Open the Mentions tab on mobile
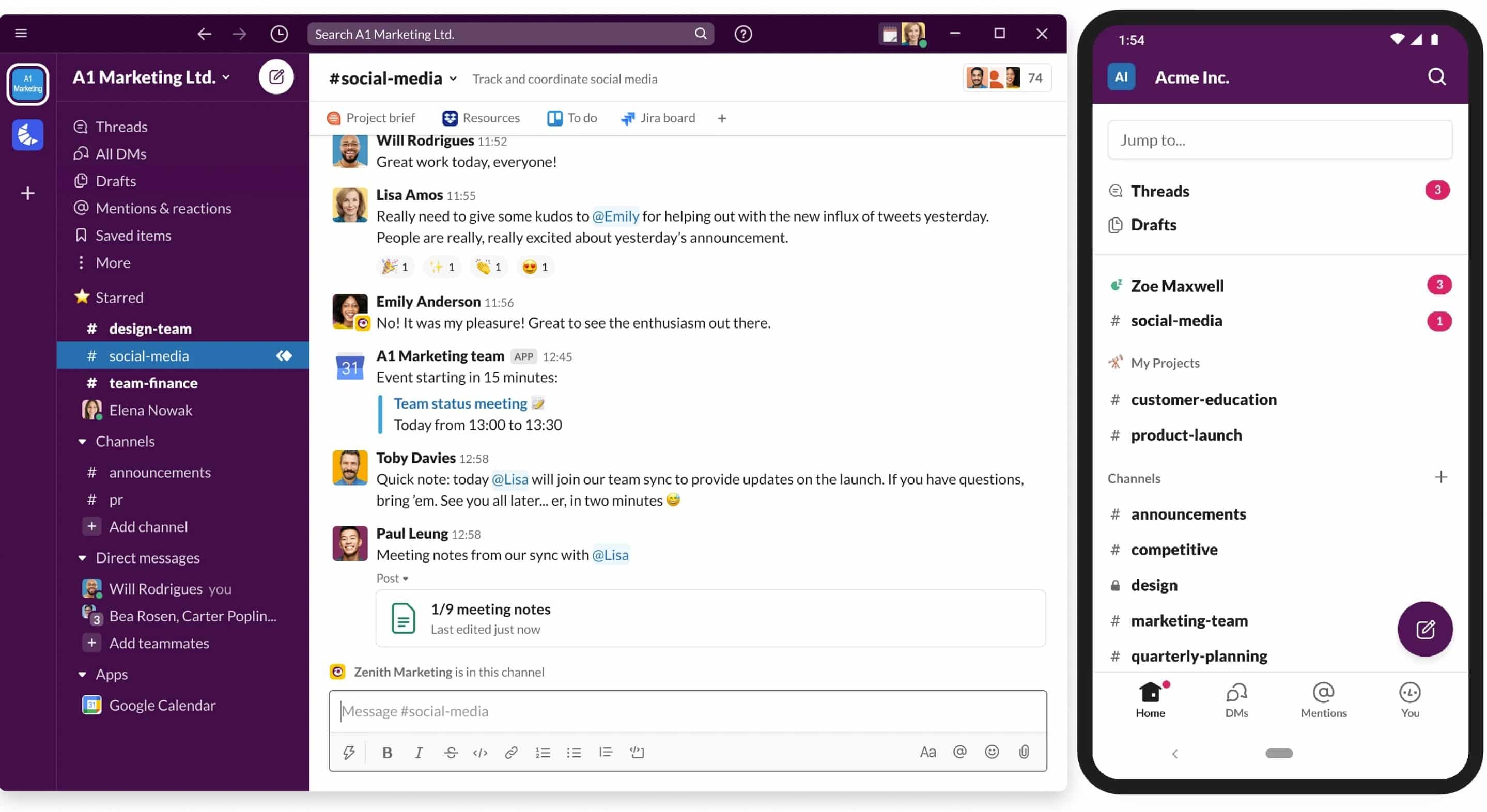The width and height of the screenshot is (1487, 812). click(1324, 699)
